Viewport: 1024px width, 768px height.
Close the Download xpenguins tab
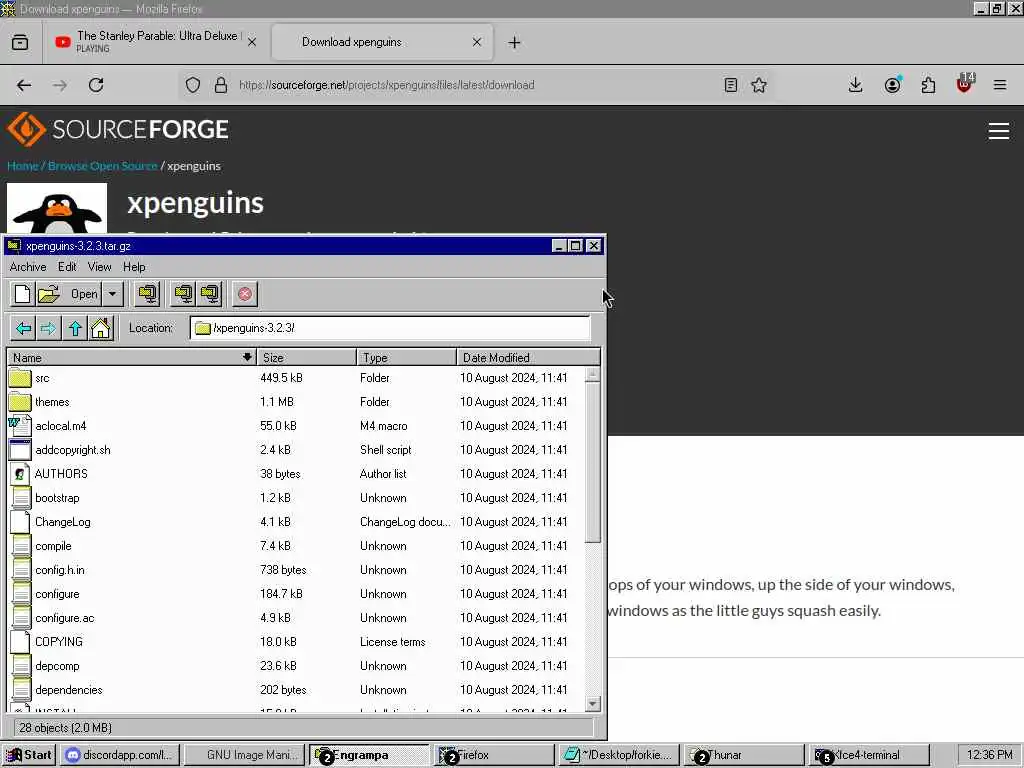coord(477,42)
